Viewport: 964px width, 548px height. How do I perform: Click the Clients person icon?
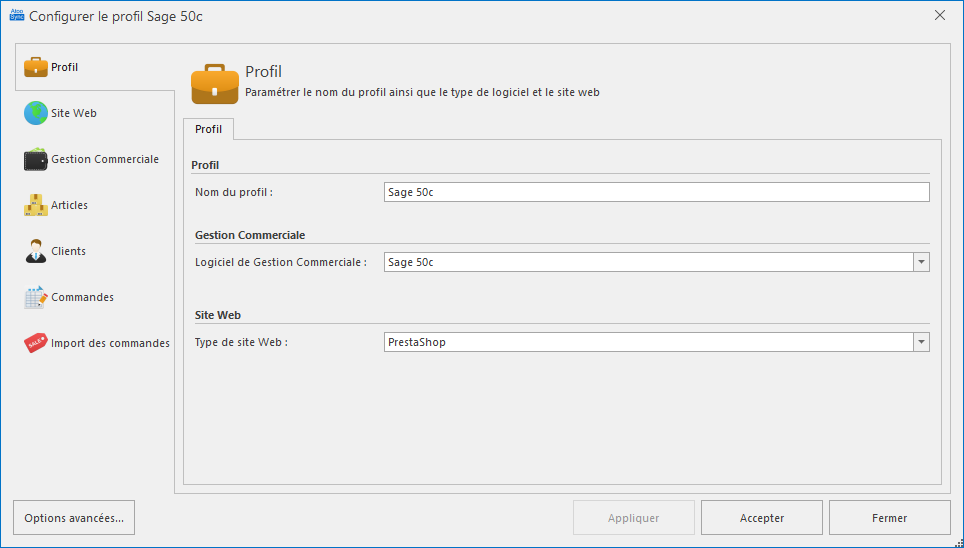(36, 251)
